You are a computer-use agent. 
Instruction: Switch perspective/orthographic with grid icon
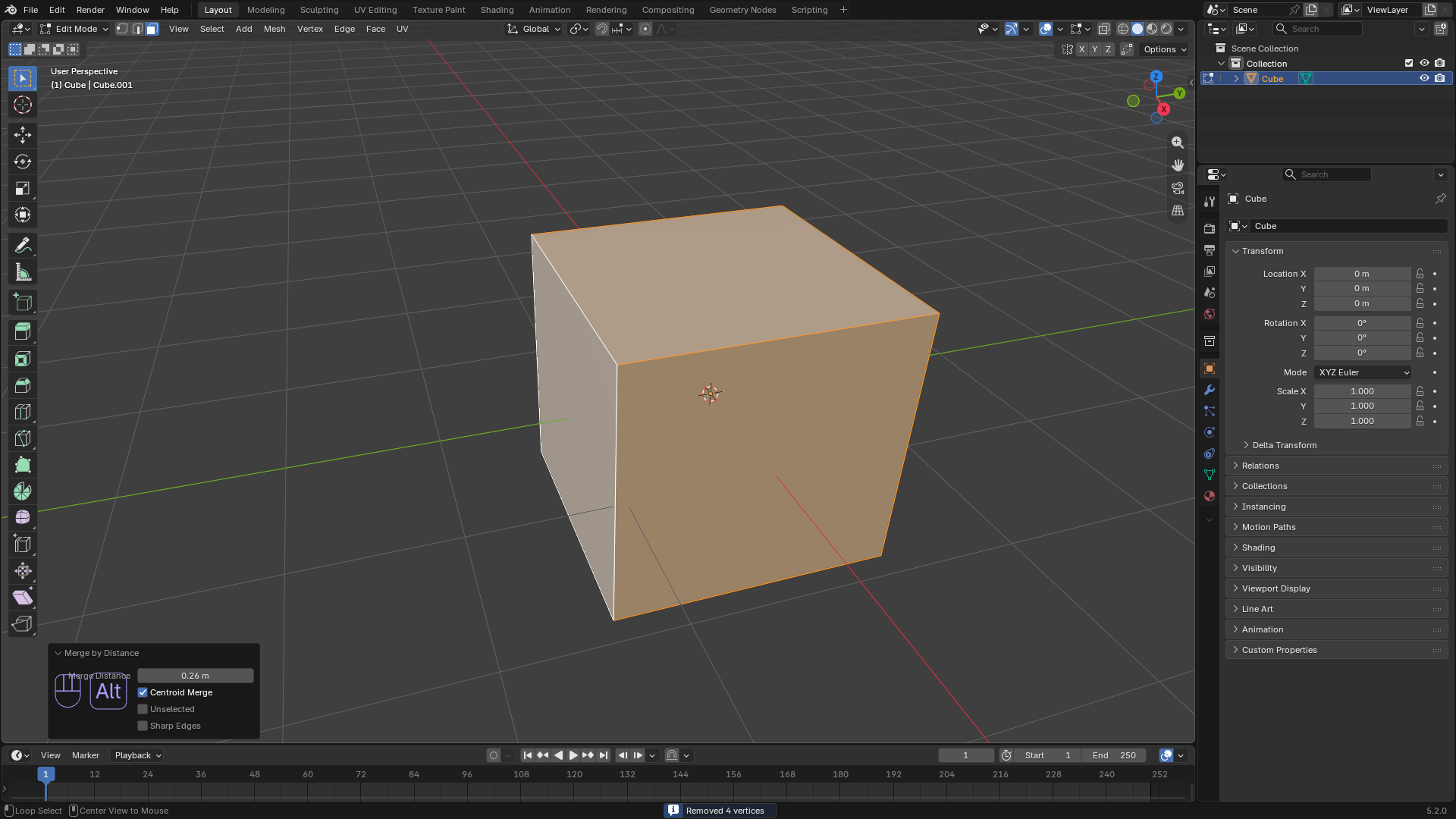coord(1178,211)
